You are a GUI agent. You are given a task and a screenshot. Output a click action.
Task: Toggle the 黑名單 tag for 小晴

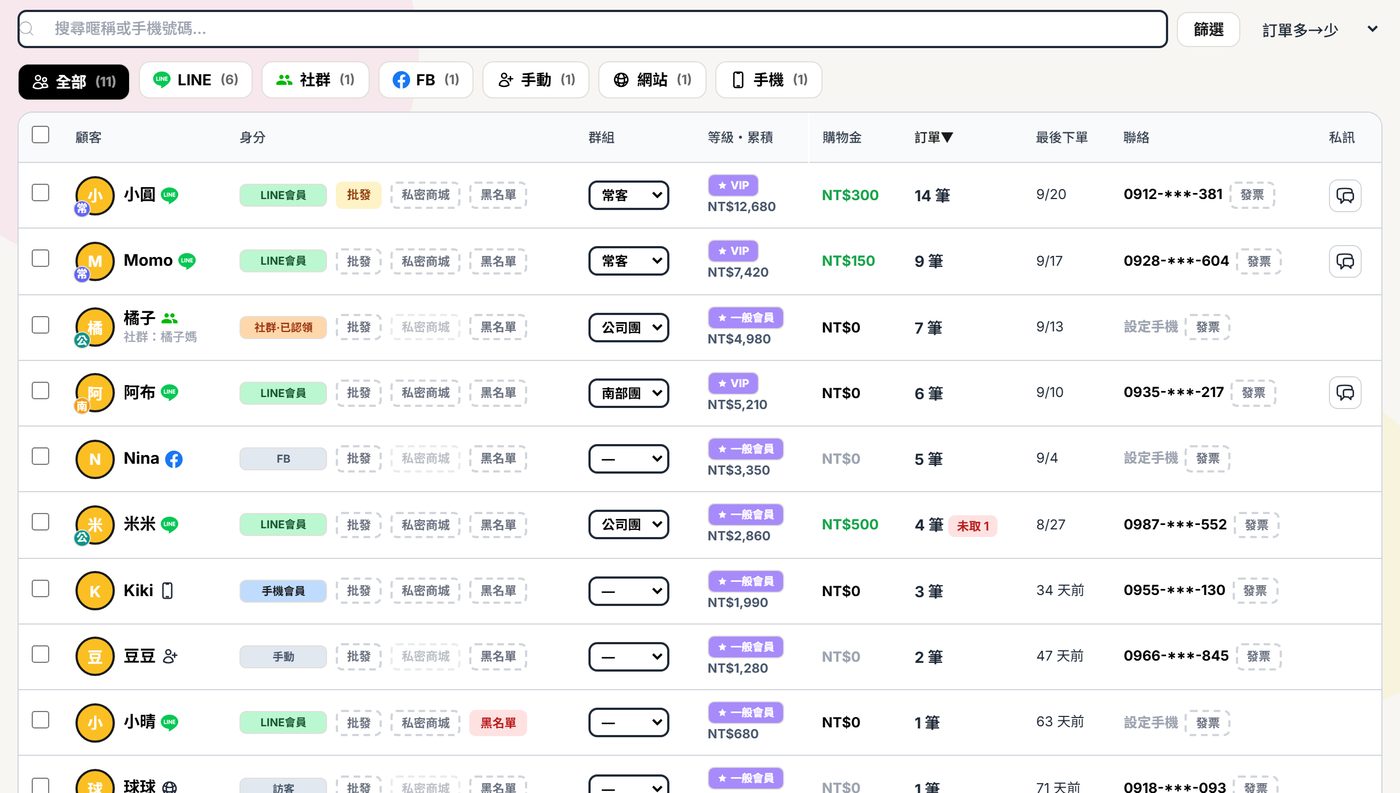coord(498,723)
